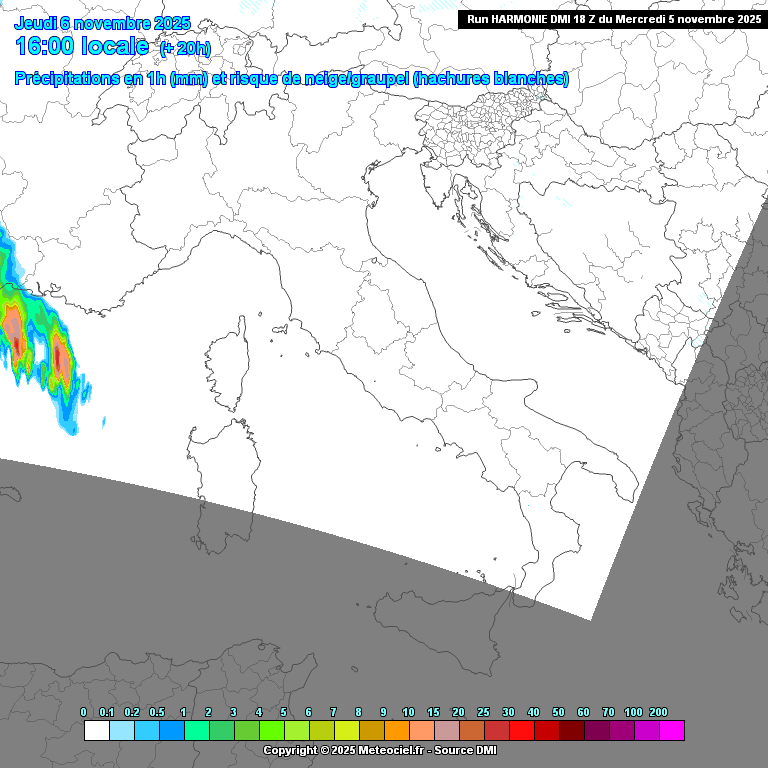Image resolution: width=768 pixels, height=768 pixels.
Task: Pick the lightest blue legend swatch
Action: (x=122, y=731)
